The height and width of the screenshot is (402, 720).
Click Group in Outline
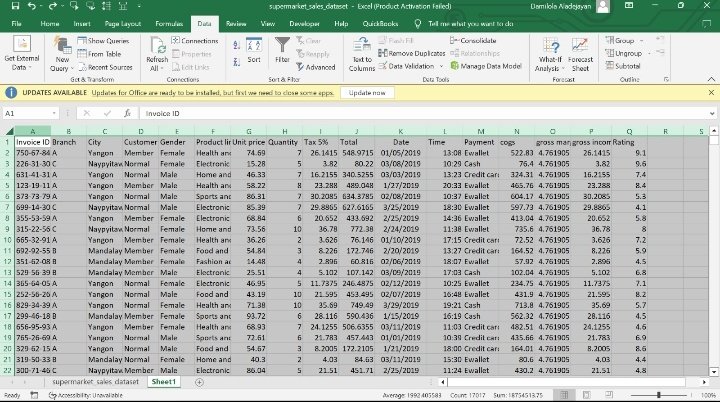(x=619, y=40)
